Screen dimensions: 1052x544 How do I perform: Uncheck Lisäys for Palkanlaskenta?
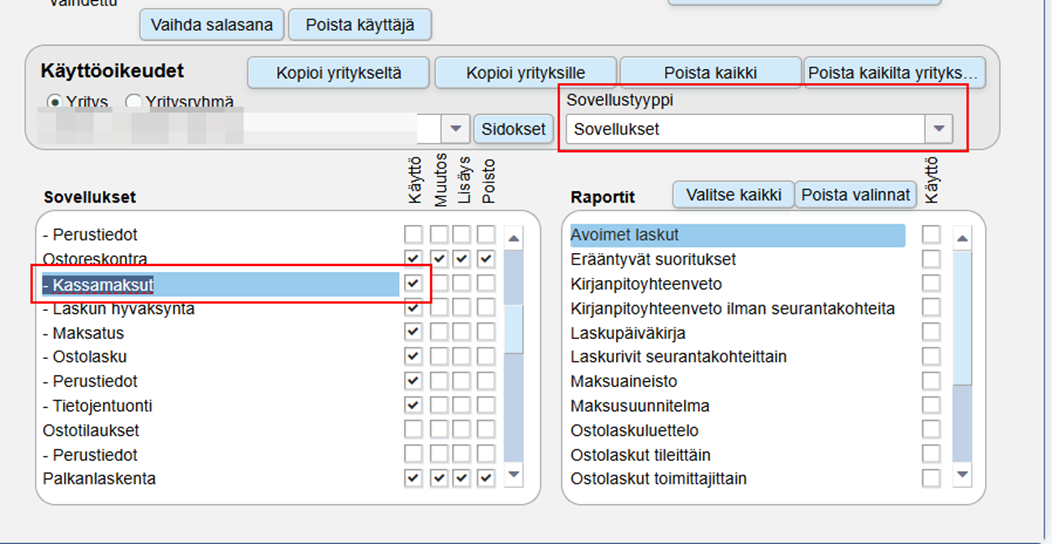tap(462, 478)
